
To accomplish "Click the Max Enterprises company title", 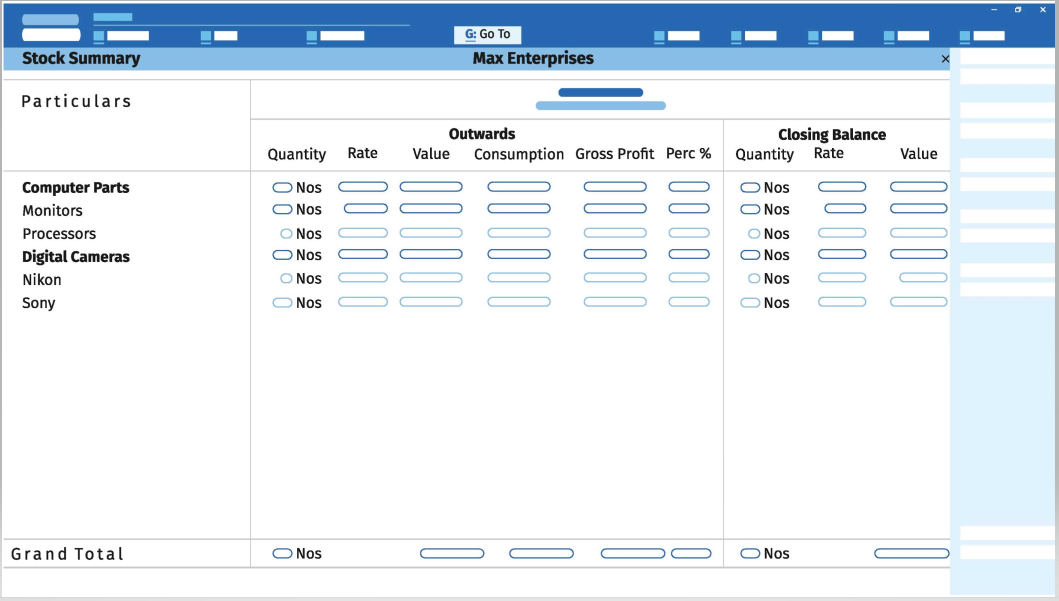I will point(533,59).
